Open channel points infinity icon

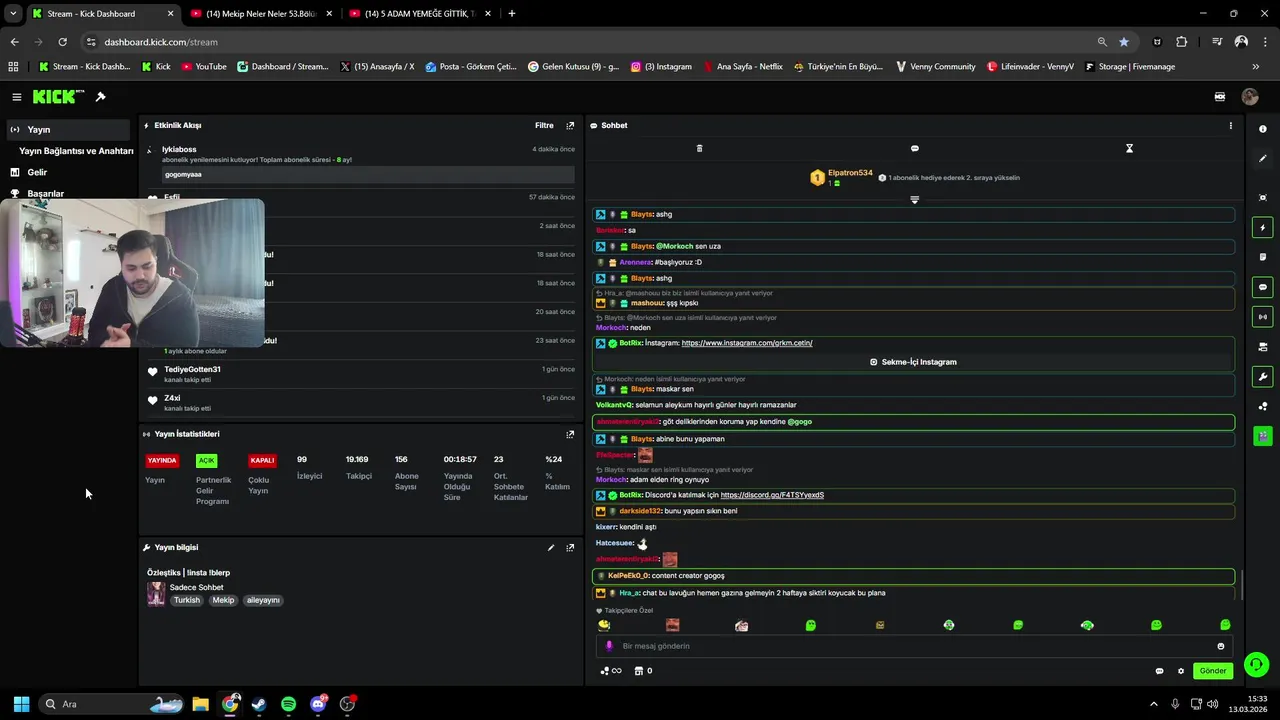tap(610, 671)
